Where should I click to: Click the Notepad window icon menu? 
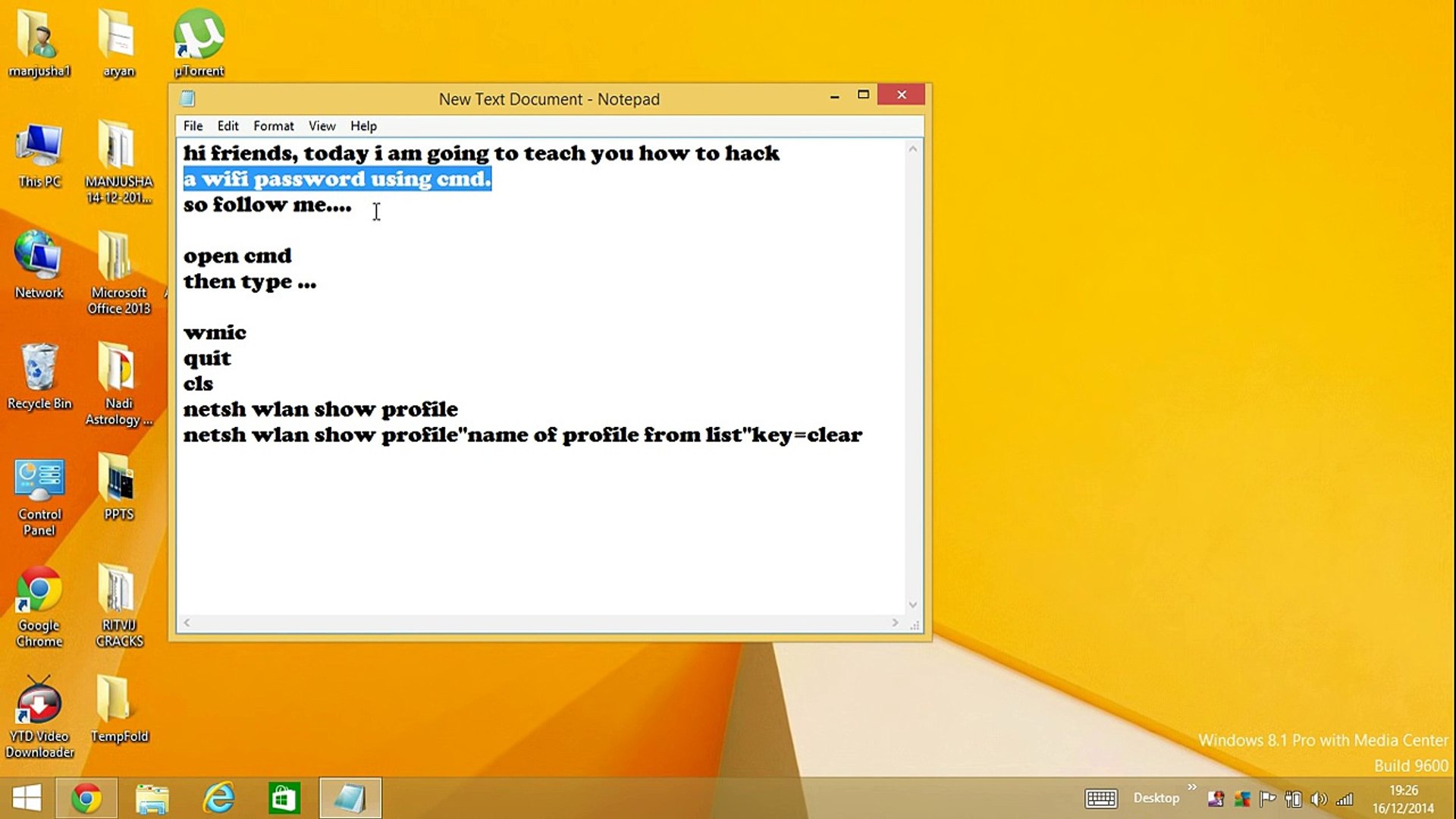click(187, 99)
